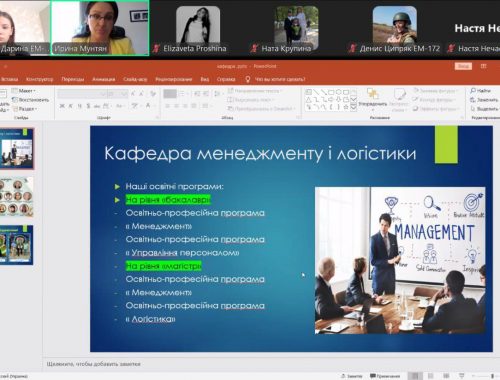Viewport: 500px width, 380px height.
Task: Open the Переходы ribbon tab
Action: point(73,79)
